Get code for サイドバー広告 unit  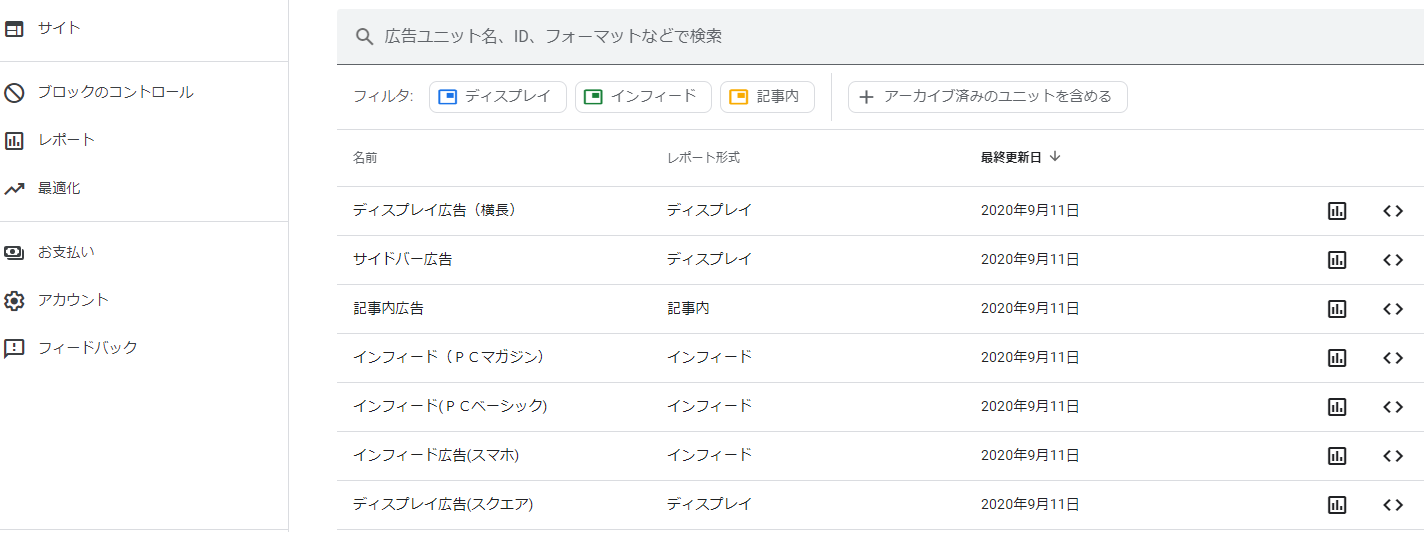pos(1393,260)
